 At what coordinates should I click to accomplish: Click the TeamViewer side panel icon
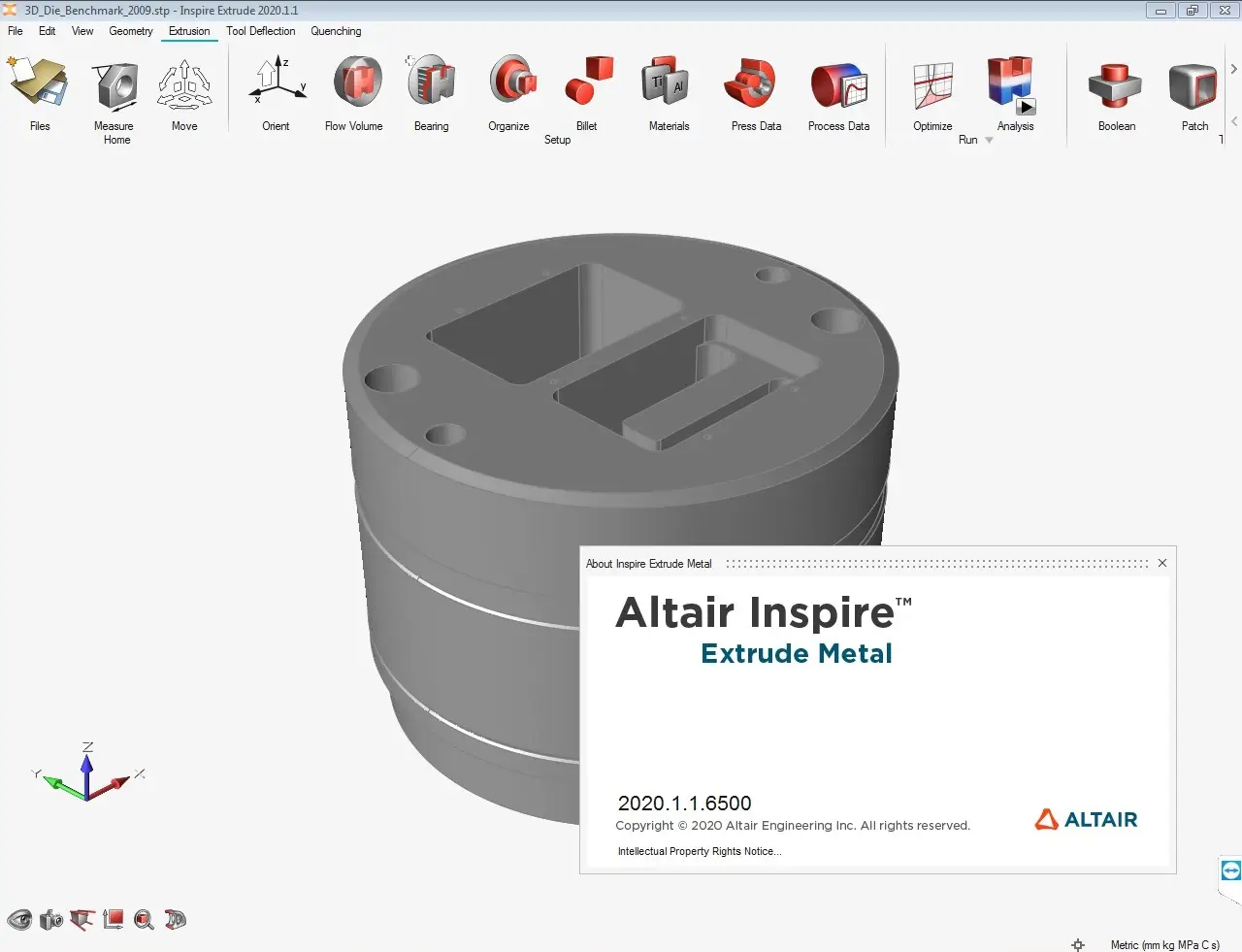[1230, 870]
